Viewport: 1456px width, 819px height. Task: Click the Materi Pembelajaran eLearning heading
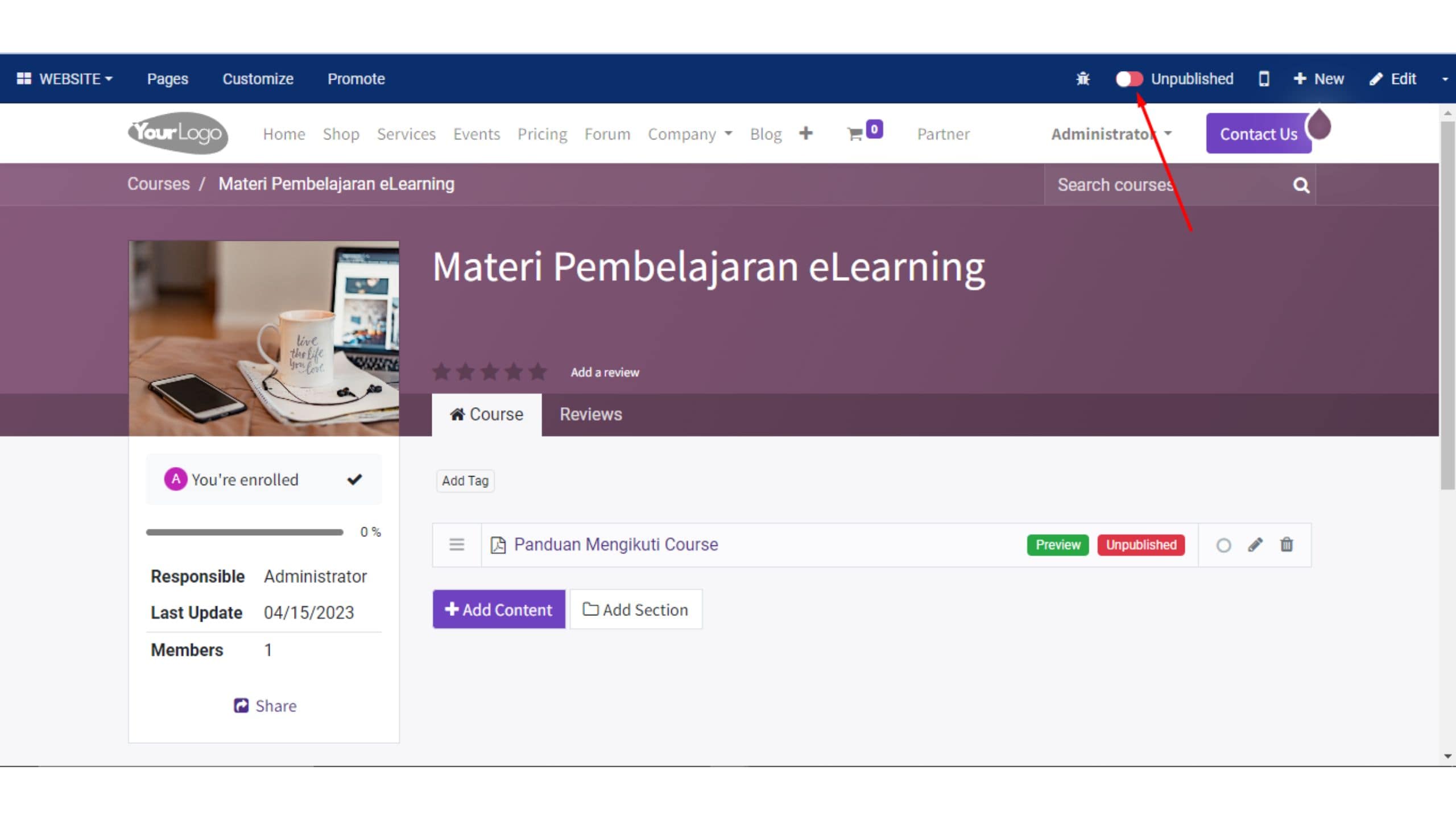tap(709, 267)
